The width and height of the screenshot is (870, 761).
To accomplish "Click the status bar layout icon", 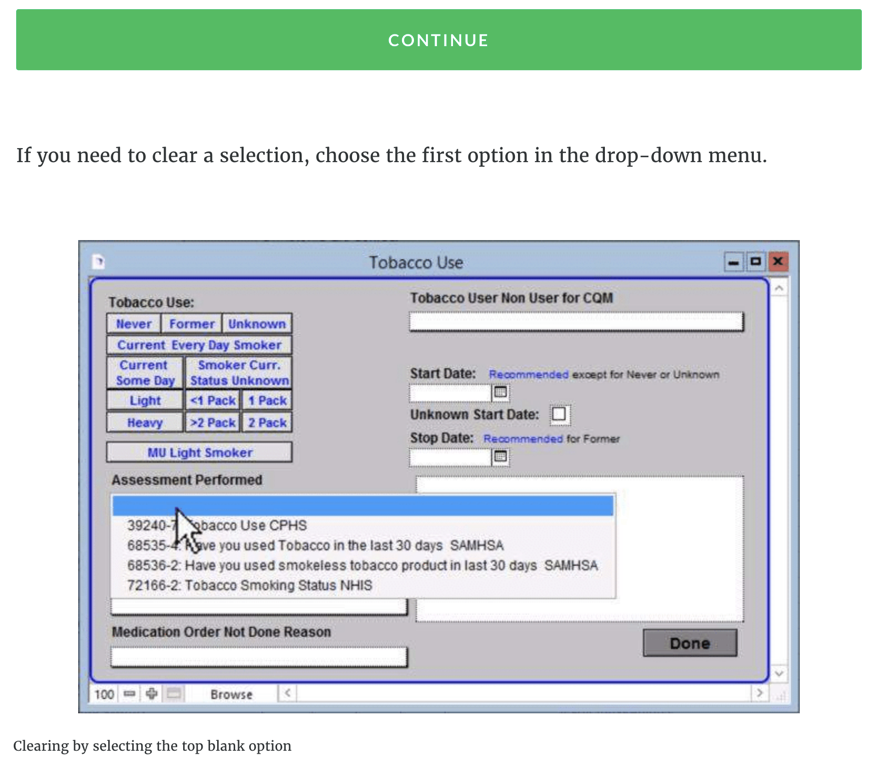I will pyautogui.click(x=173, y=694).
